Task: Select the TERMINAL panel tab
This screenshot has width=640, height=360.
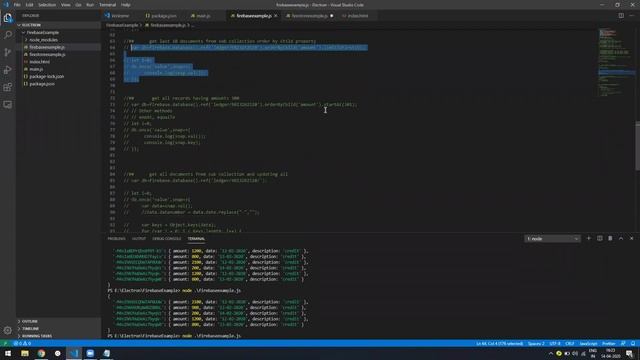Action: pyautogui.click(x=196, y=239)
